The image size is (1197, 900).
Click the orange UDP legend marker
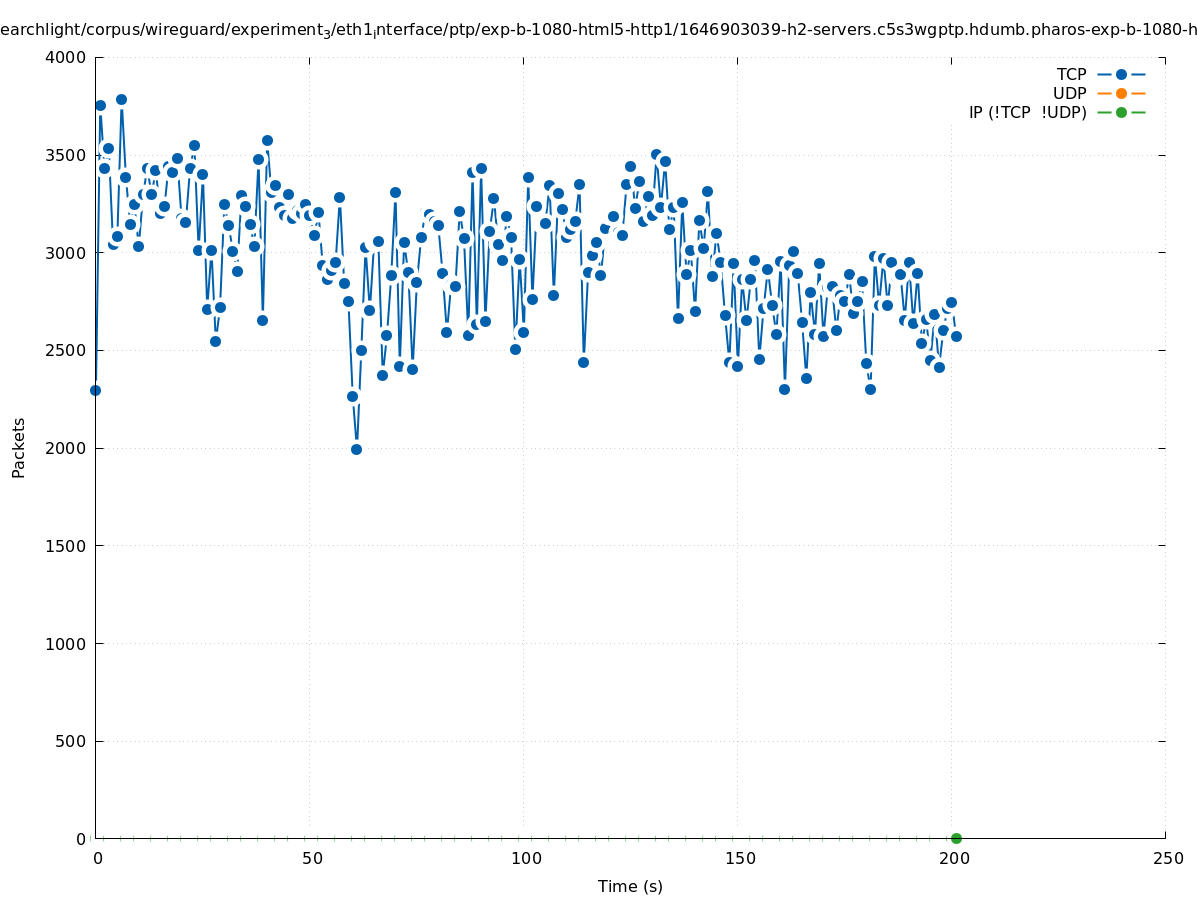1121,93
